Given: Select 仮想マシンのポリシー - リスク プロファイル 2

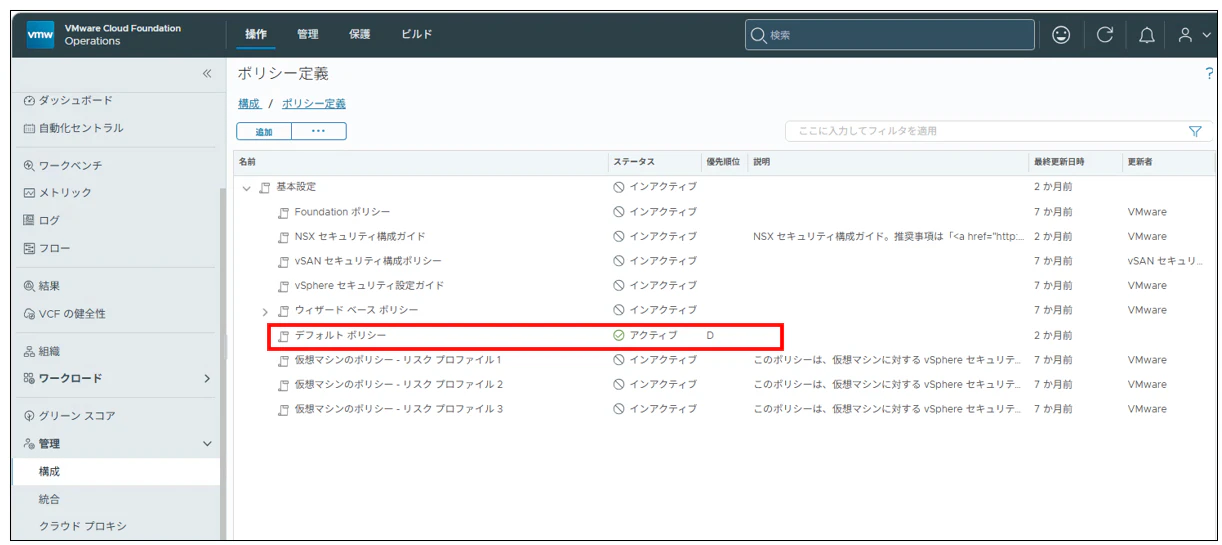Looking at the screenshot, I should (398, 384).
